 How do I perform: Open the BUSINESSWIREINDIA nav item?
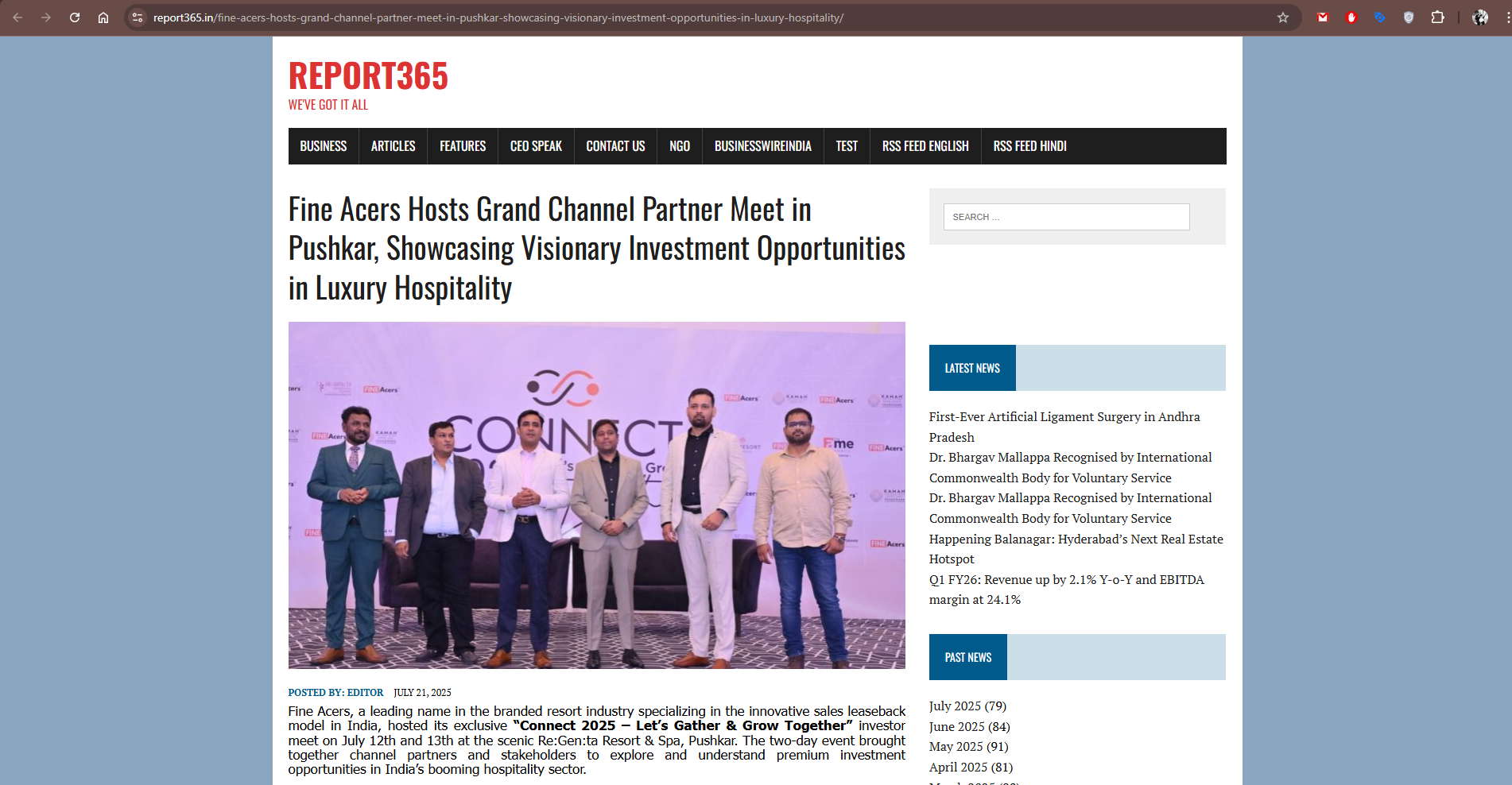click(762, 146)
